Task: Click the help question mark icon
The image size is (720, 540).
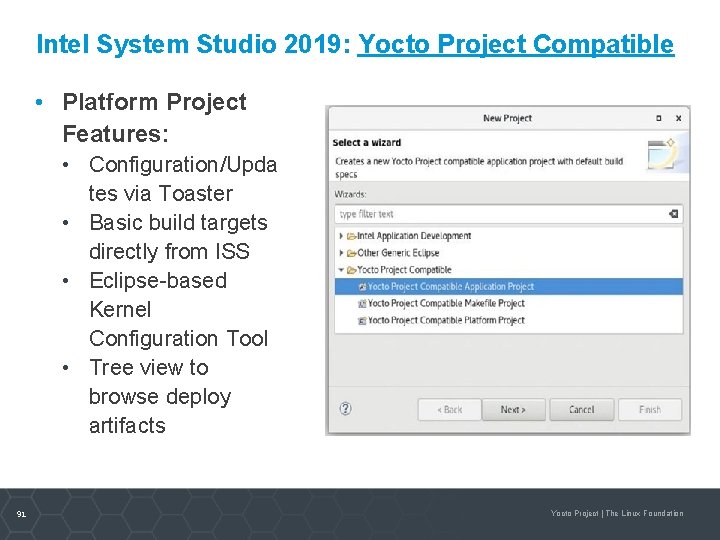Action: click(x=345, y=409)
